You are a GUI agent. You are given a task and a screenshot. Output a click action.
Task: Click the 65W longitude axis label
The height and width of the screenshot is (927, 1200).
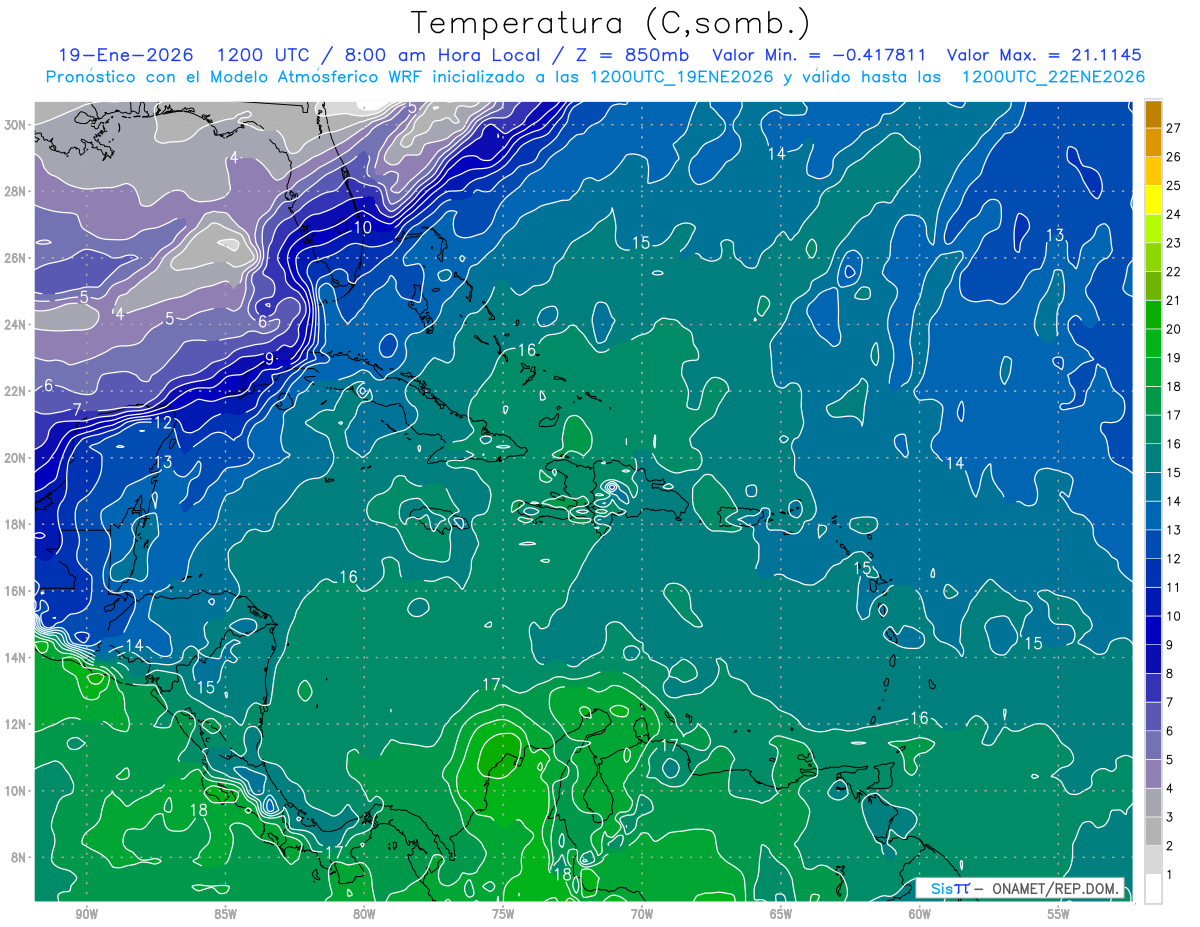tap(781, 913)
